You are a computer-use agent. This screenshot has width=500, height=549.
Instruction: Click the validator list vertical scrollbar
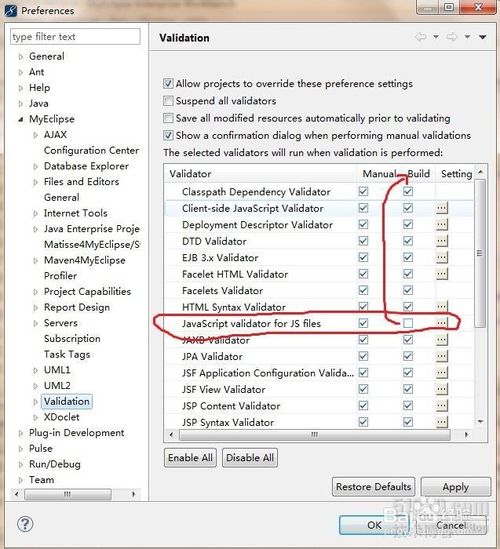[x=480, y=253]
